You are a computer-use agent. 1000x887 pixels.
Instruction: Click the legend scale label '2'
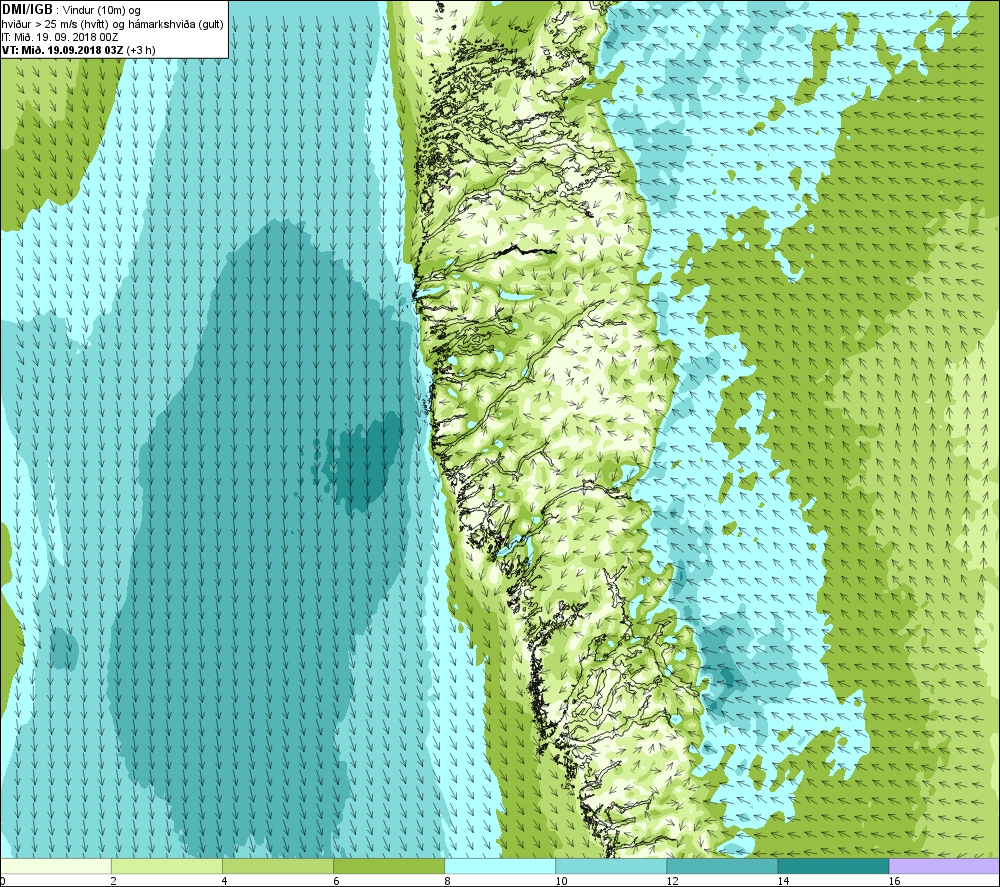pos(114,881)
